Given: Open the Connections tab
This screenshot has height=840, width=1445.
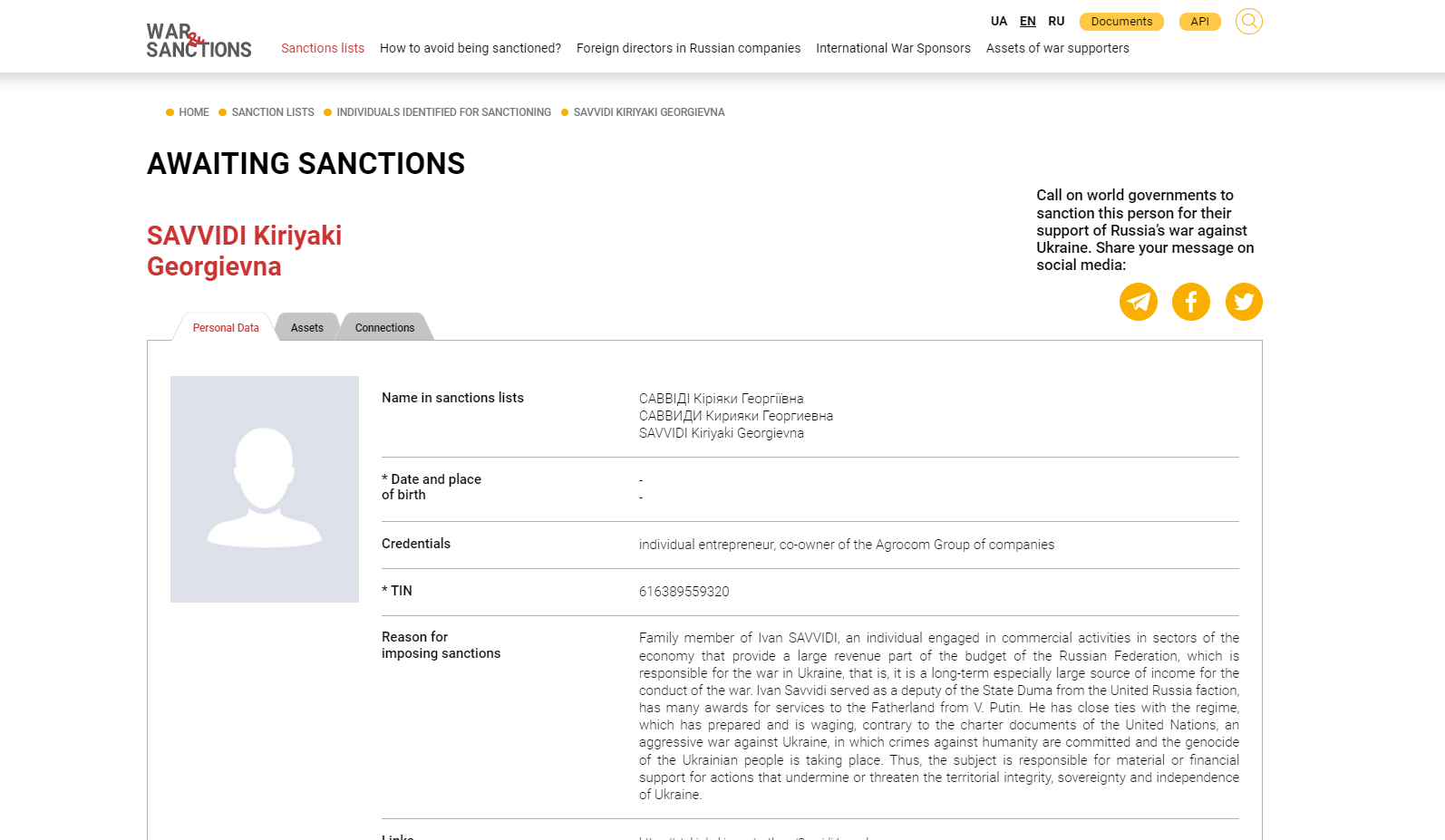Looking at the screenshot, I should pyautogui.click(x=384, y=328).
